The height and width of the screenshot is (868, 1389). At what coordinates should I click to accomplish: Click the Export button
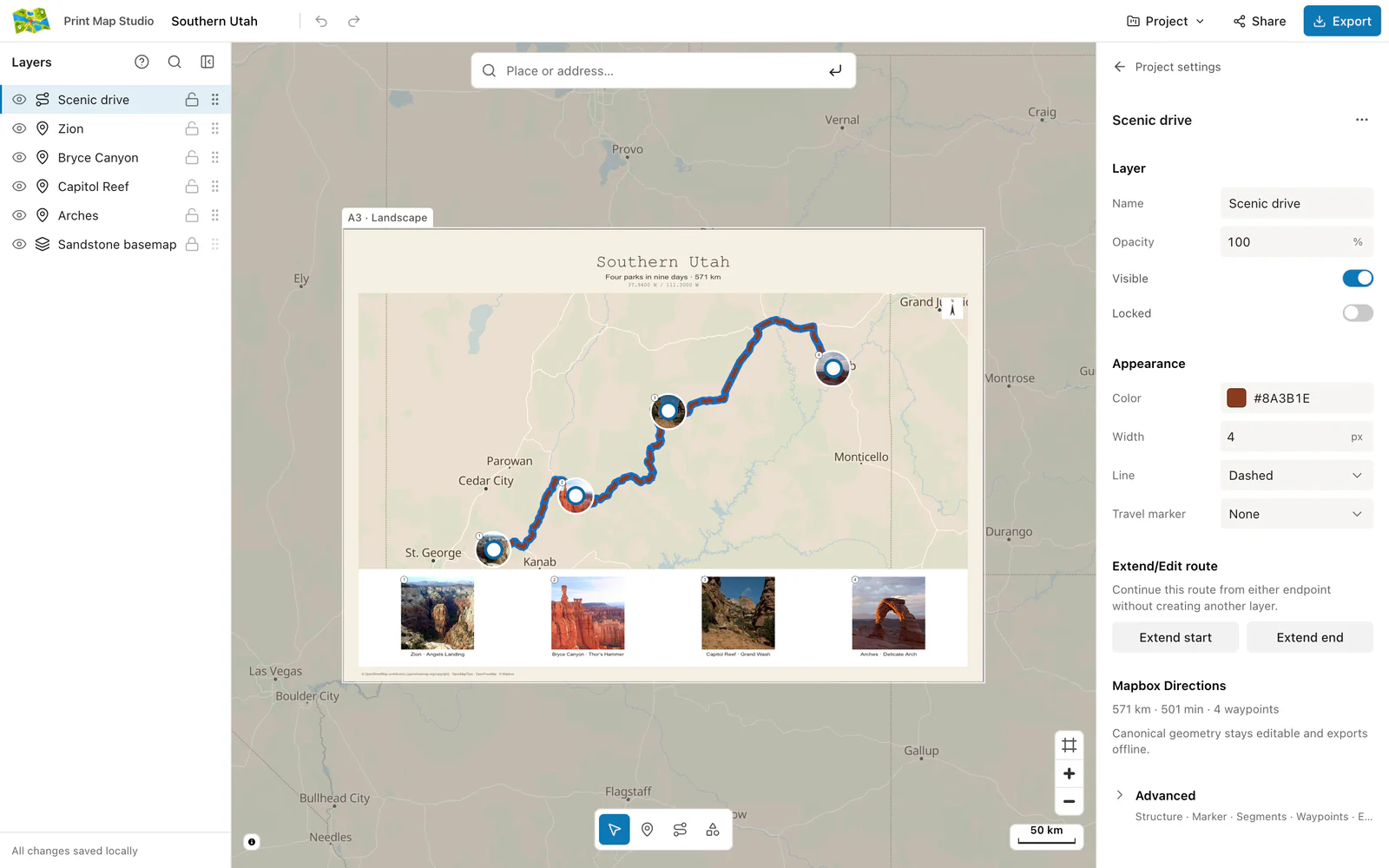[1341, 21]
